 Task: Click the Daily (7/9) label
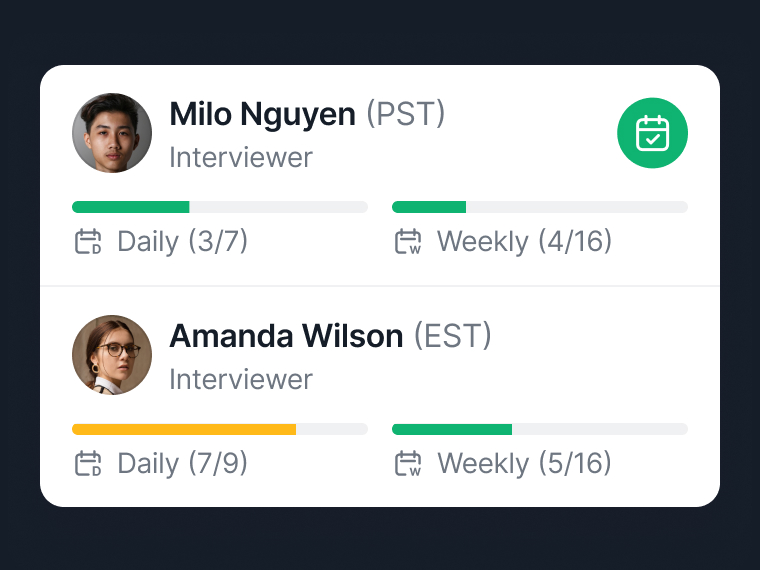coord(183,463)
